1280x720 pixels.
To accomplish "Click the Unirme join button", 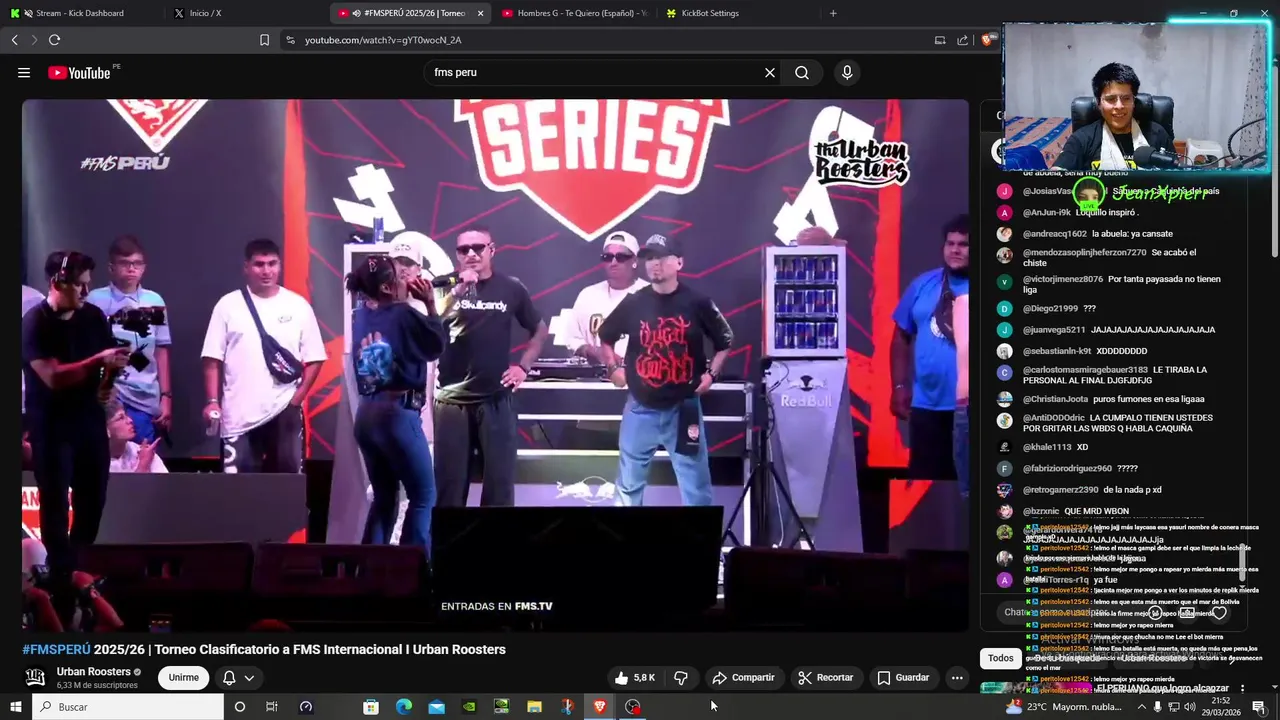I will tap(183, 678).
